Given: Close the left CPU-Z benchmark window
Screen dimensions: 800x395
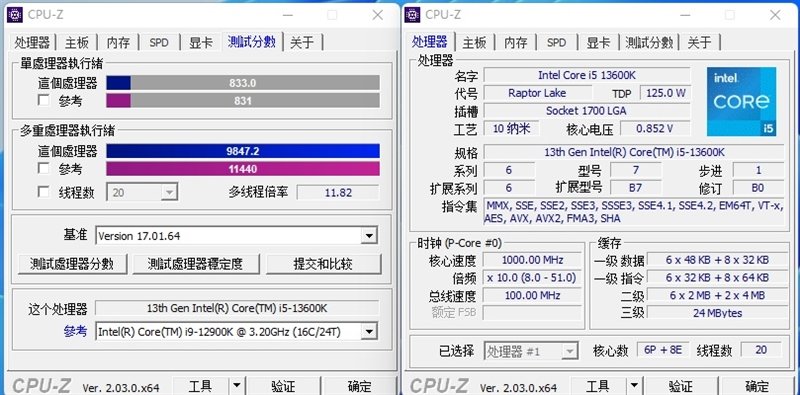Looking at the screenshot, I should click(378, 15).
